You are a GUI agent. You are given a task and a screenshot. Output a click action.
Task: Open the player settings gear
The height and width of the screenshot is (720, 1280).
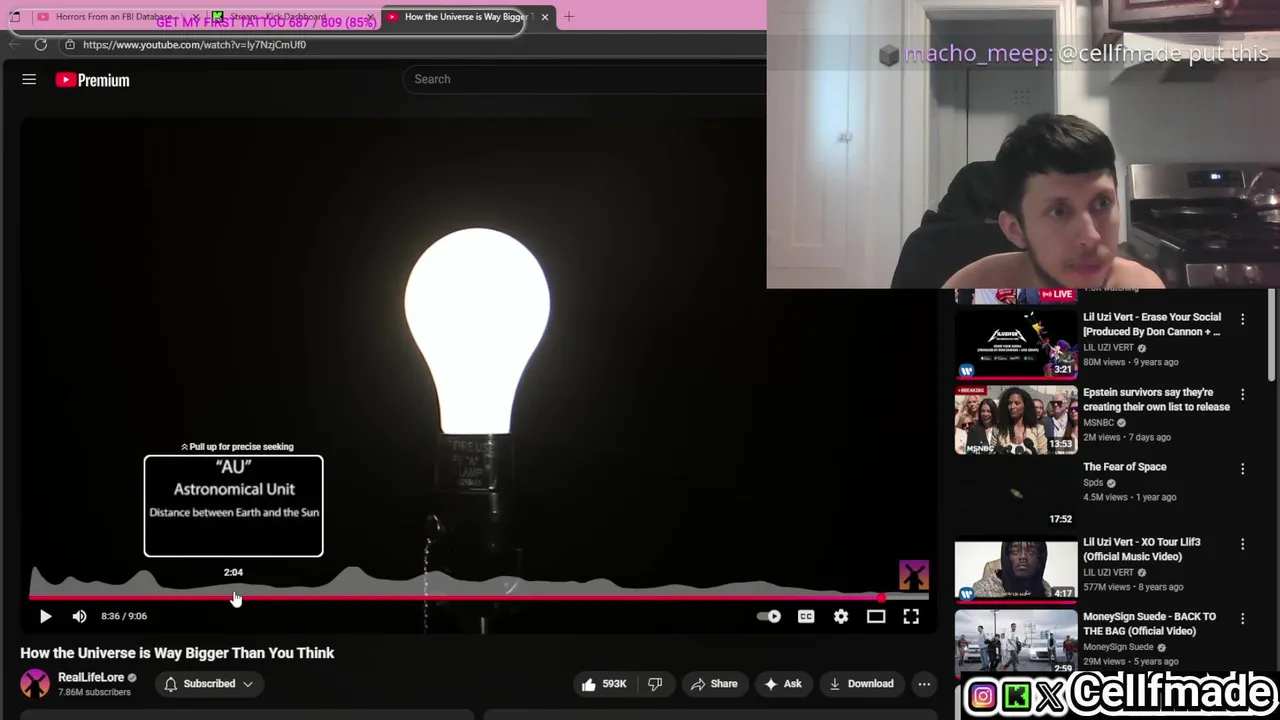(x=841, y=617)
